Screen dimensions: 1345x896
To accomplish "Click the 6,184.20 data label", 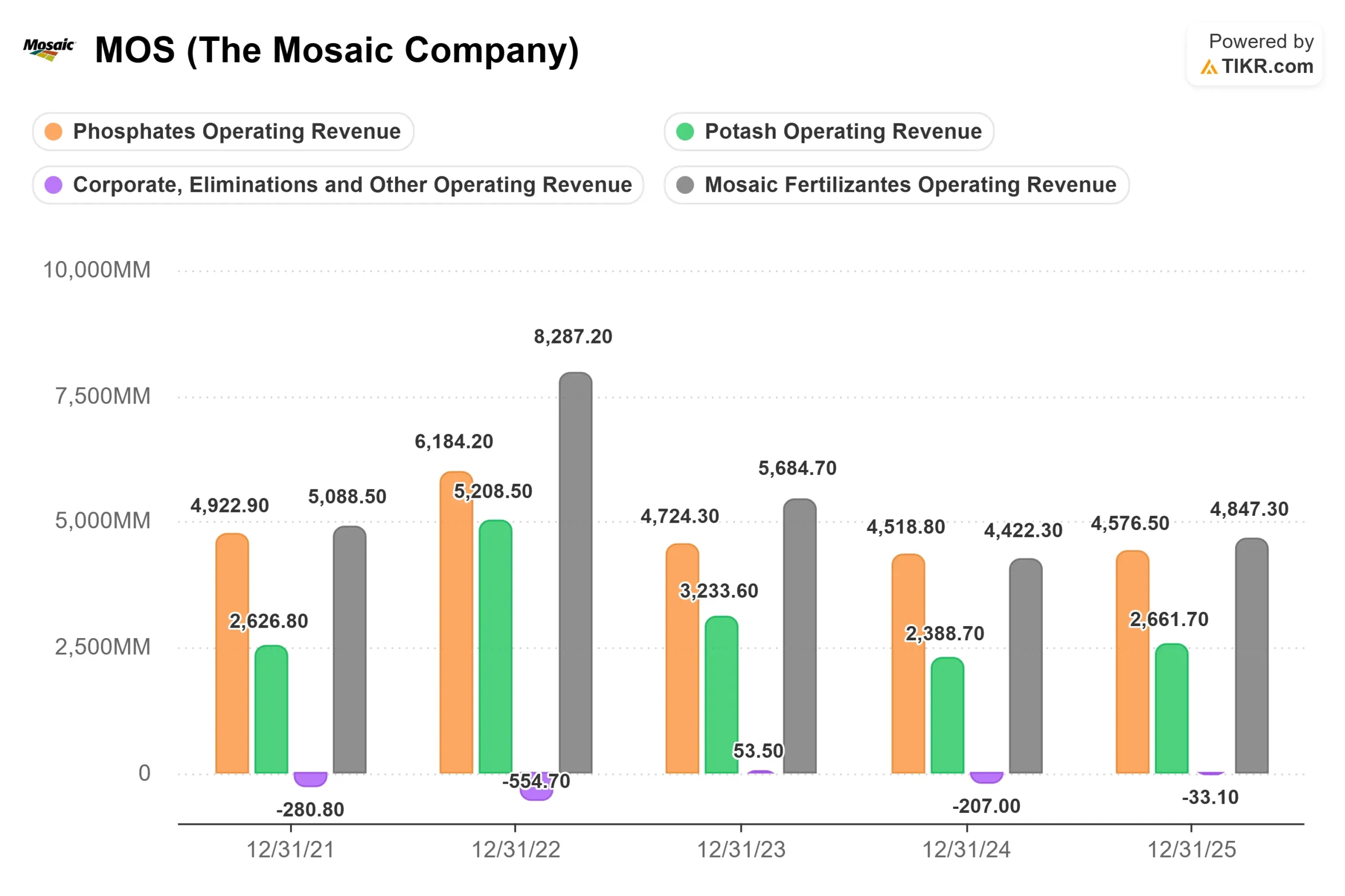I will [453, 441].
